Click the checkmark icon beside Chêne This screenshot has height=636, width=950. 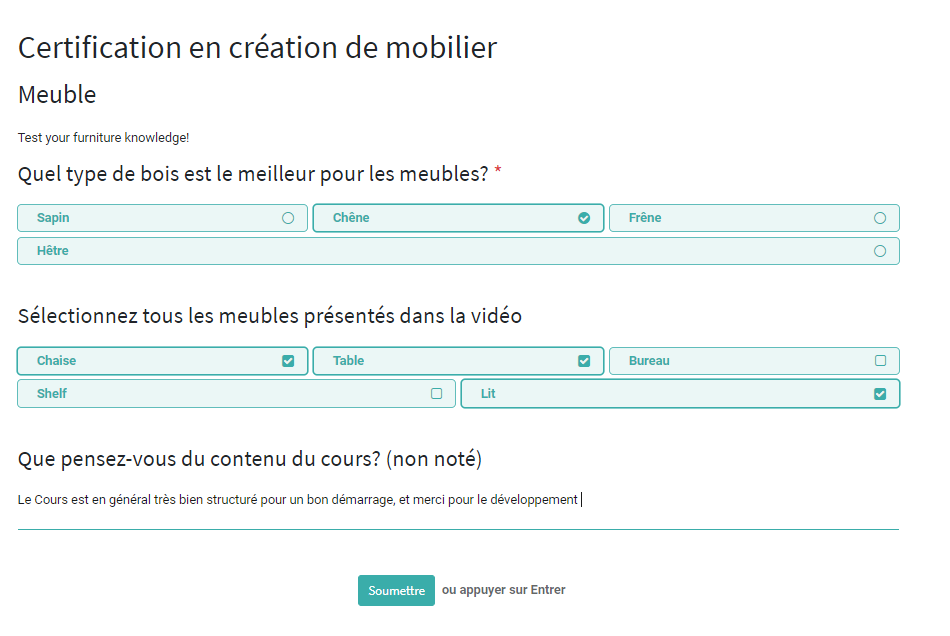click(584, 218)
